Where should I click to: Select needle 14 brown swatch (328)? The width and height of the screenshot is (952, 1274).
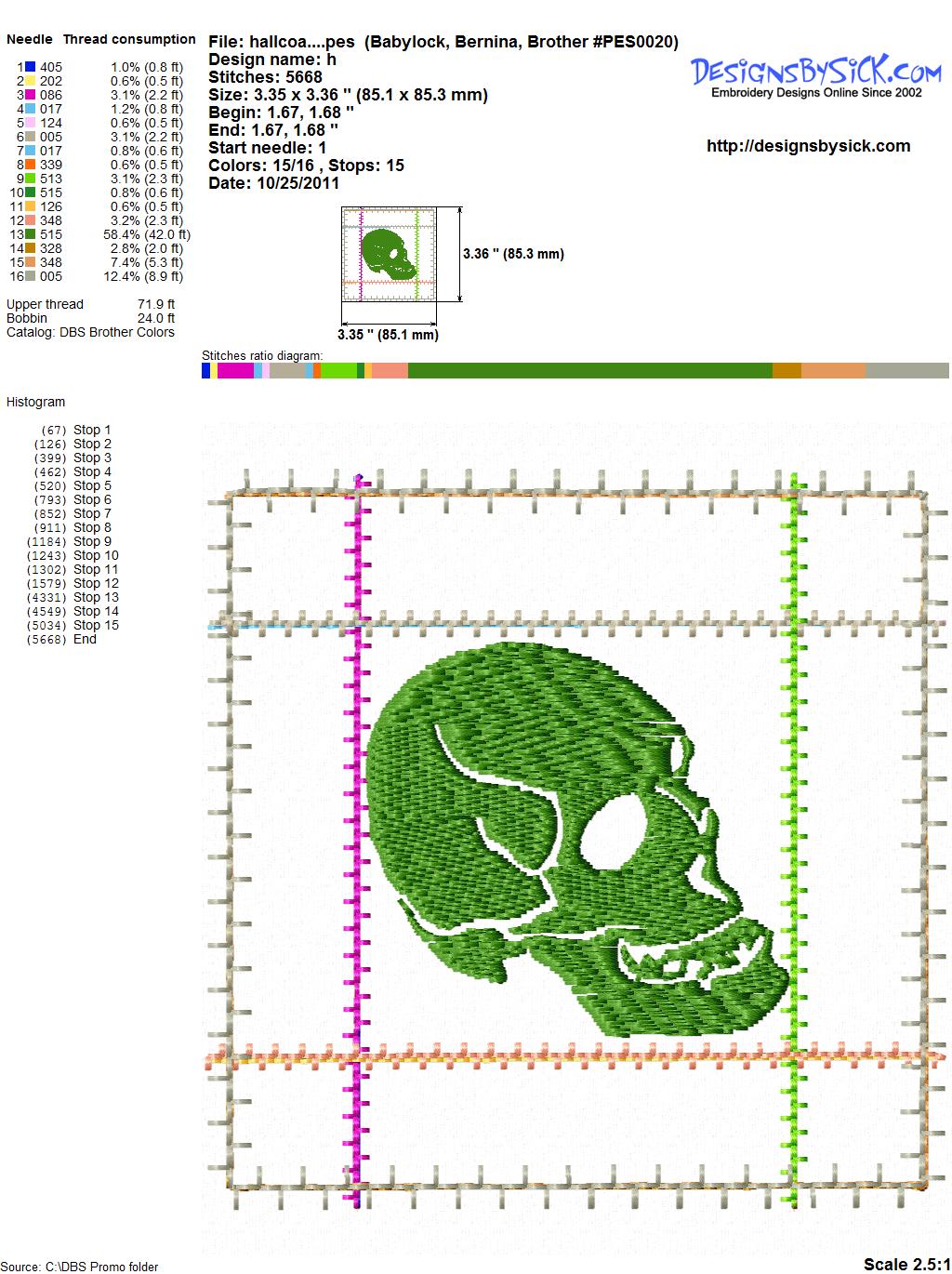(31, 248)
